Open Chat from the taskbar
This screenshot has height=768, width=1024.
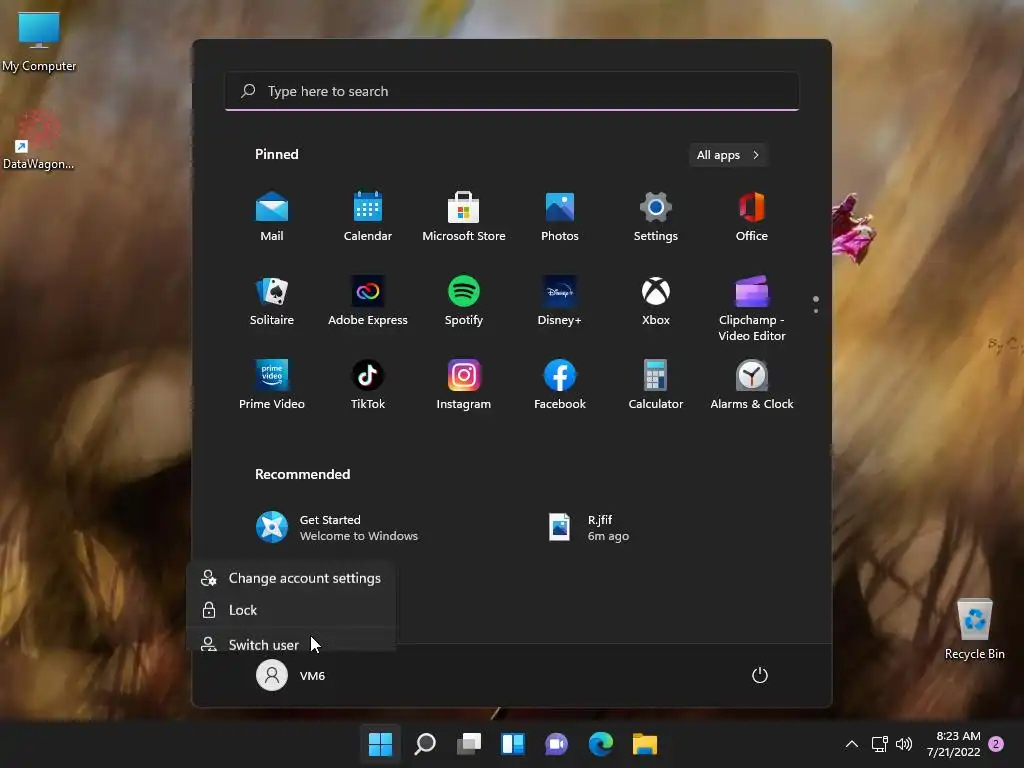556,744
